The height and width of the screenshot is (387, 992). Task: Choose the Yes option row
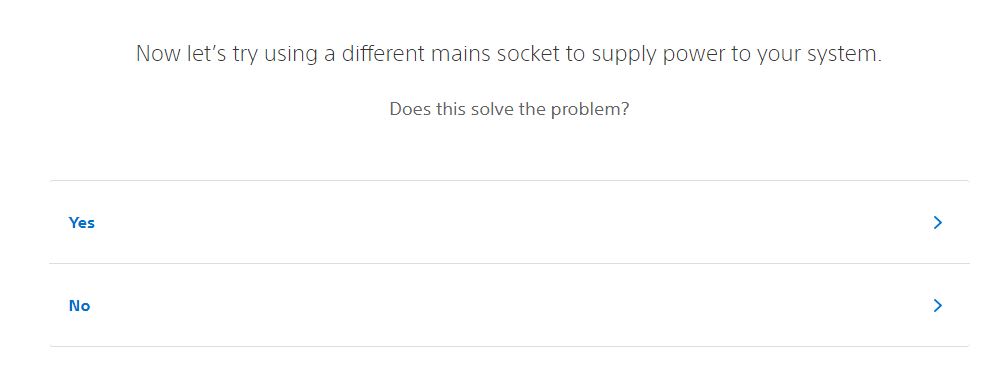tap(509, 222)
